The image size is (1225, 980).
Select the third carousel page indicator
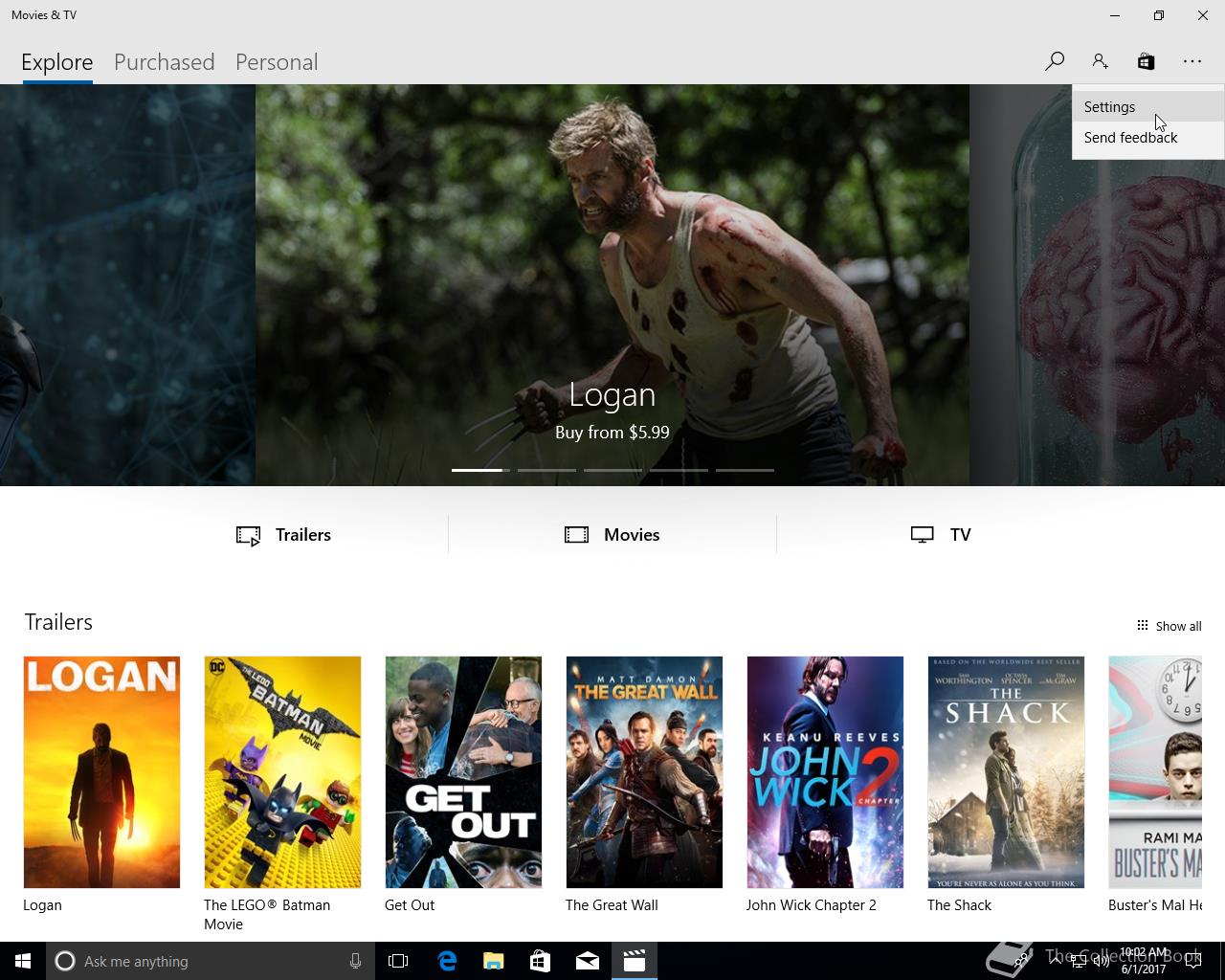612,470
